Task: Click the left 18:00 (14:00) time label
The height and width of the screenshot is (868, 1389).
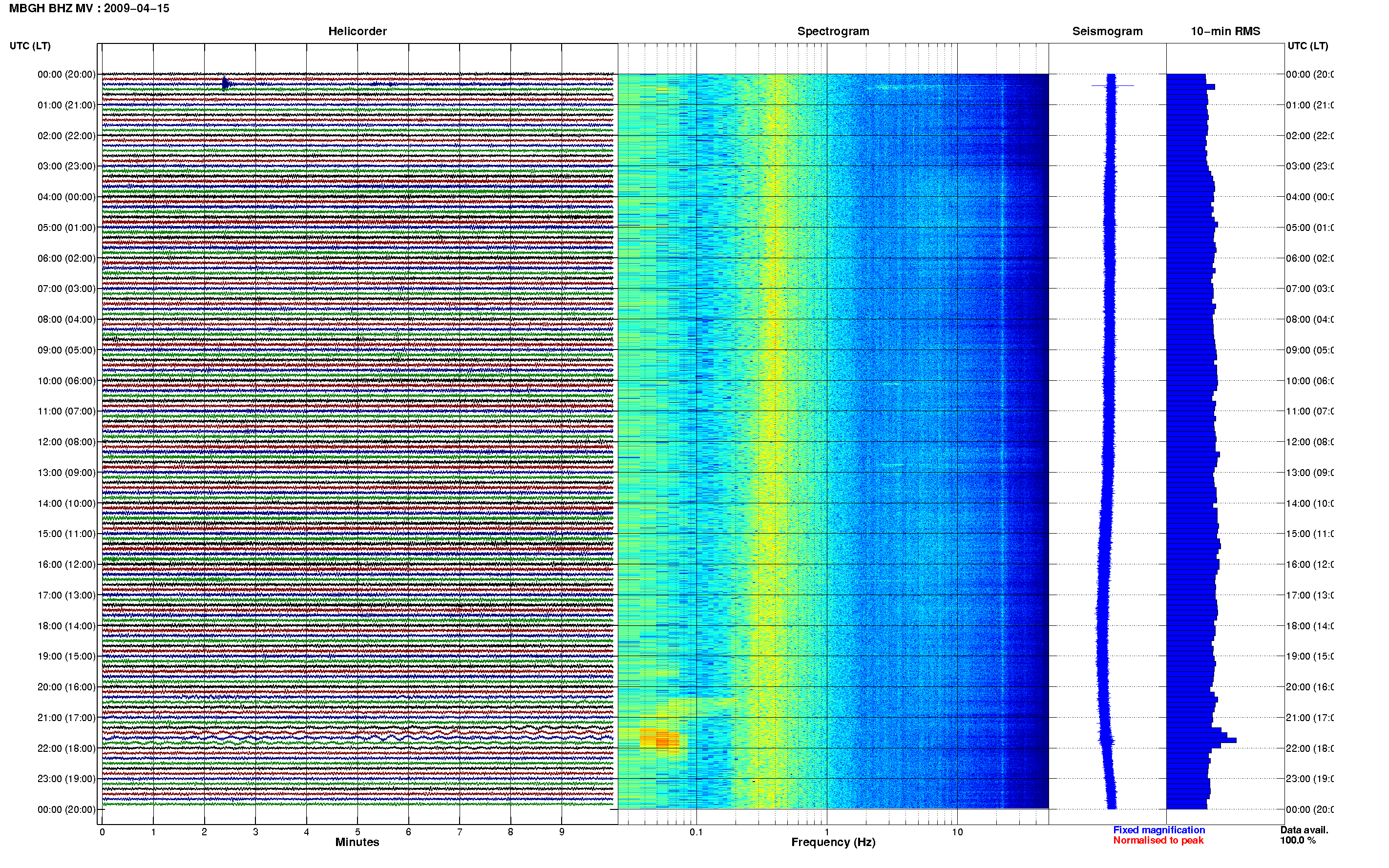Action: (x=66, y=626)
